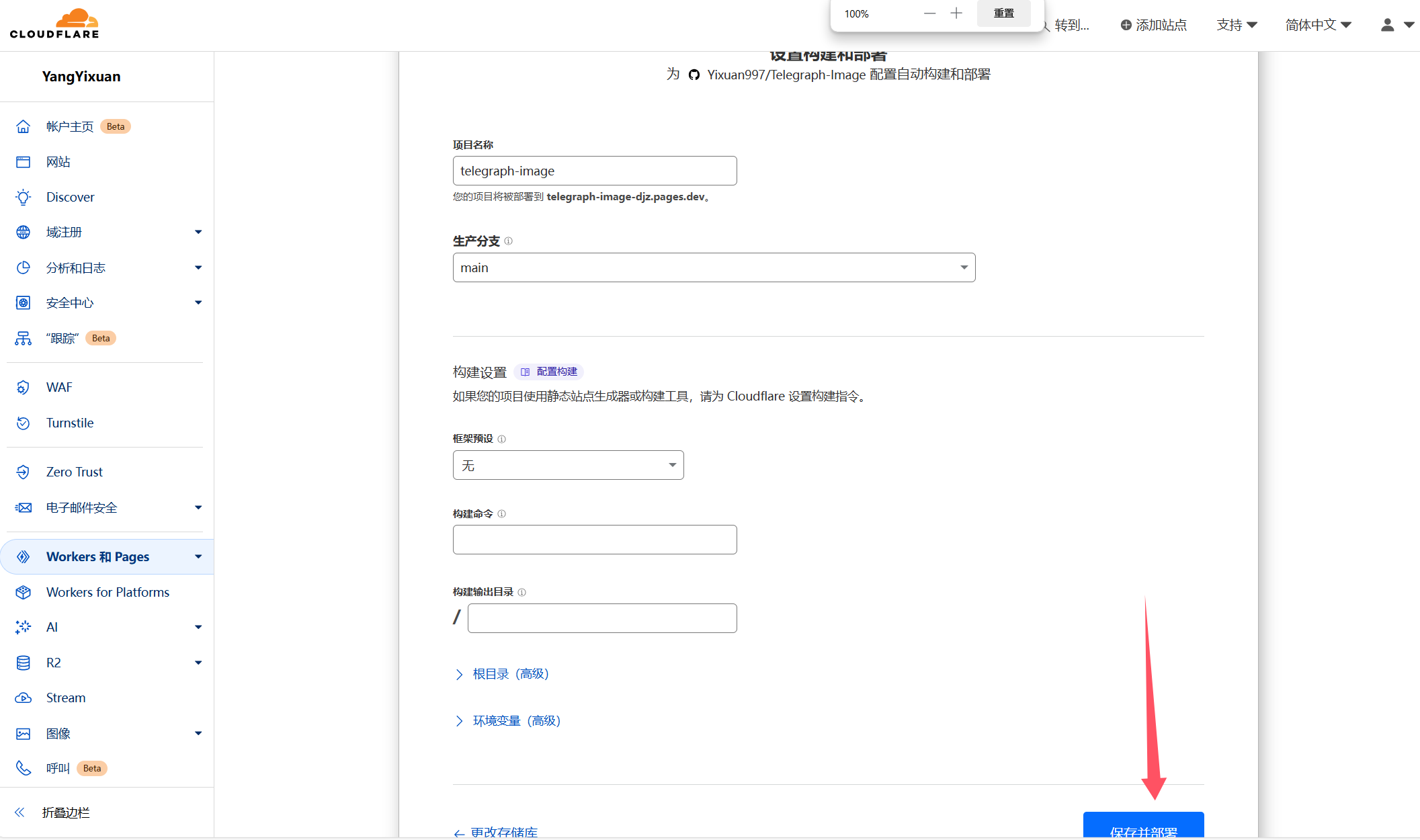The image size is (1420, 840).
Task: Click the 安全中心 icon
Action: tap(24, 303)
